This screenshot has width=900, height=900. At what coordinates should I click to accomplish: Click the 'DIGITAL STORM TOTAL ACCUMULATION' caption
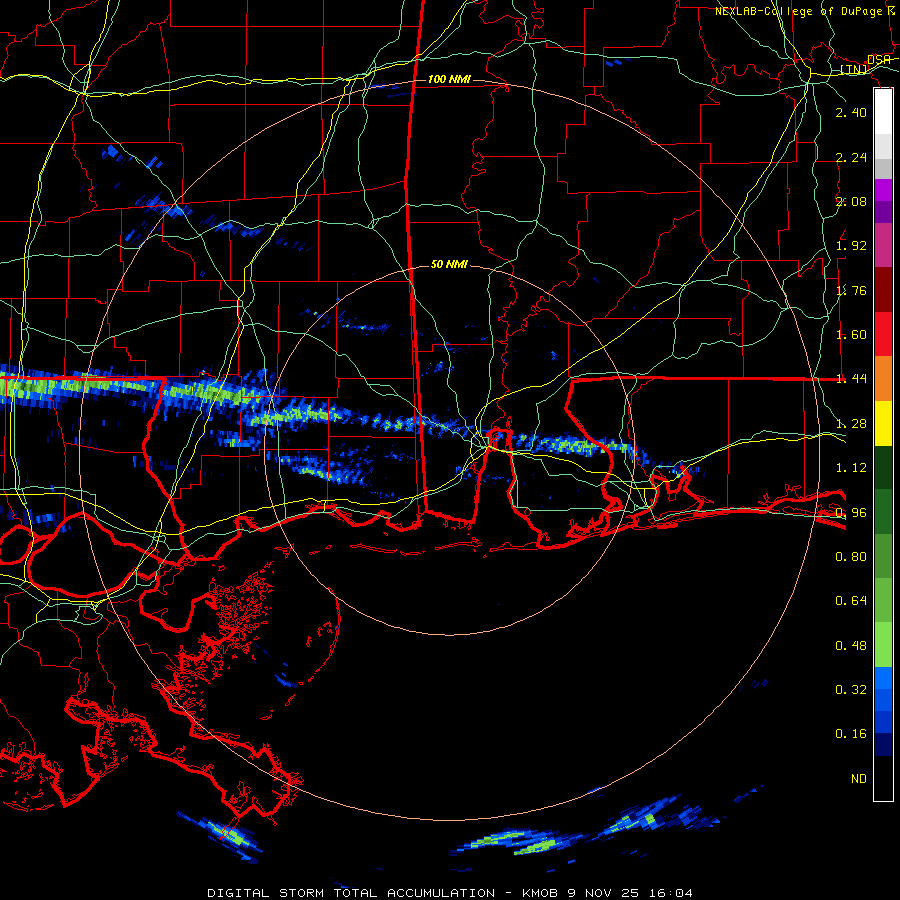351,893
